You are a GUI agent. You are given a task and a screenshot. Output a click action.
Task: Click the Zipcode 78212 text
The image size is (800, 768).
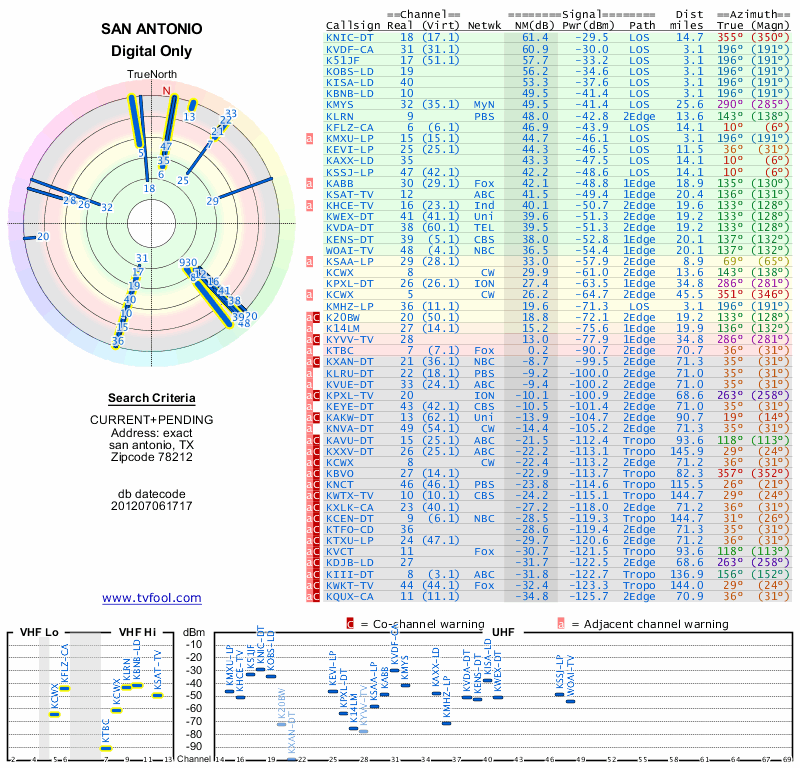tap(152, 457)
